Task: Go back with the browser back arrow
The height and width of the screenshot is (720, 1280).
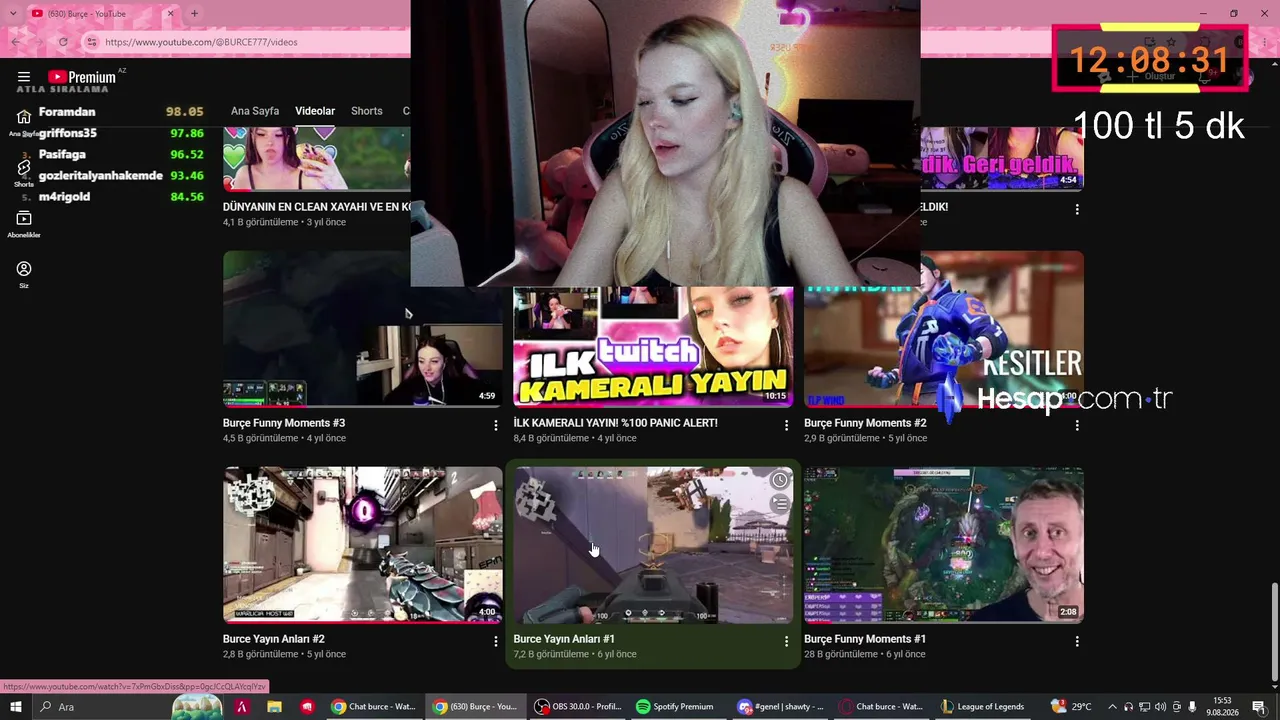Action: pos(16,42)
